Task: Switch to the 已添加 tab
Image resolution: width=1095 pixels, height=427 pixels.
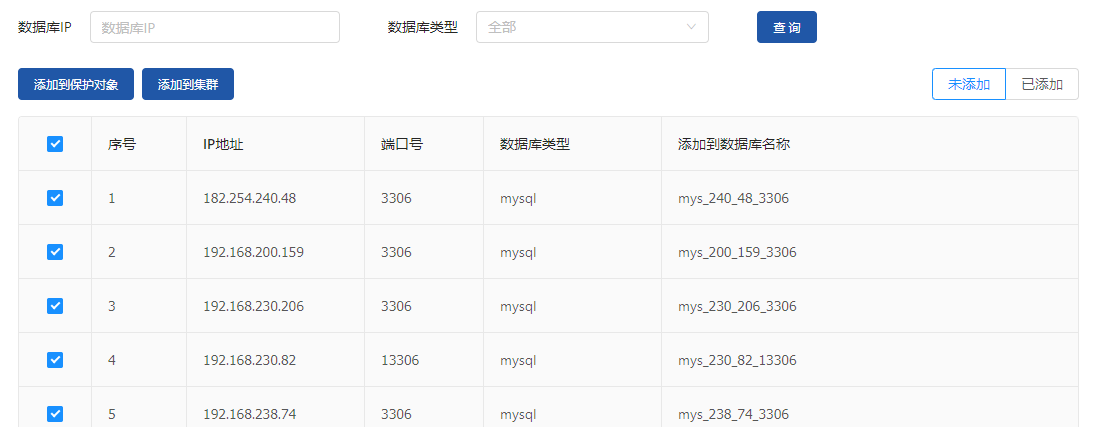Action: pyautogui.click(x=1042, y=84)
